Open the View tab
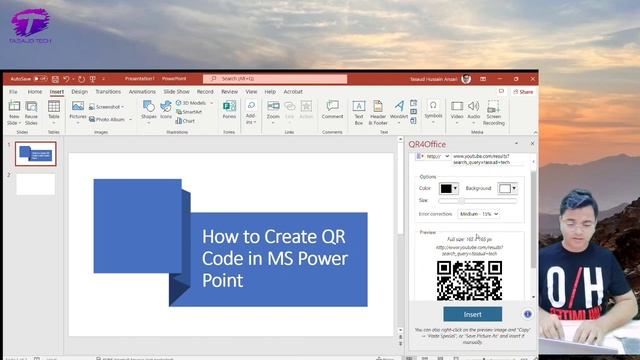 251,92
